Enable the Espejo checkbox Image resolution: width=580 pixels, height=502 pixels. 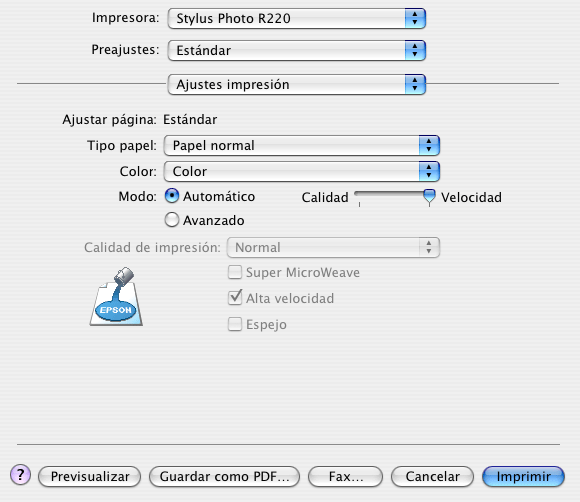click(x=235, y=324)
